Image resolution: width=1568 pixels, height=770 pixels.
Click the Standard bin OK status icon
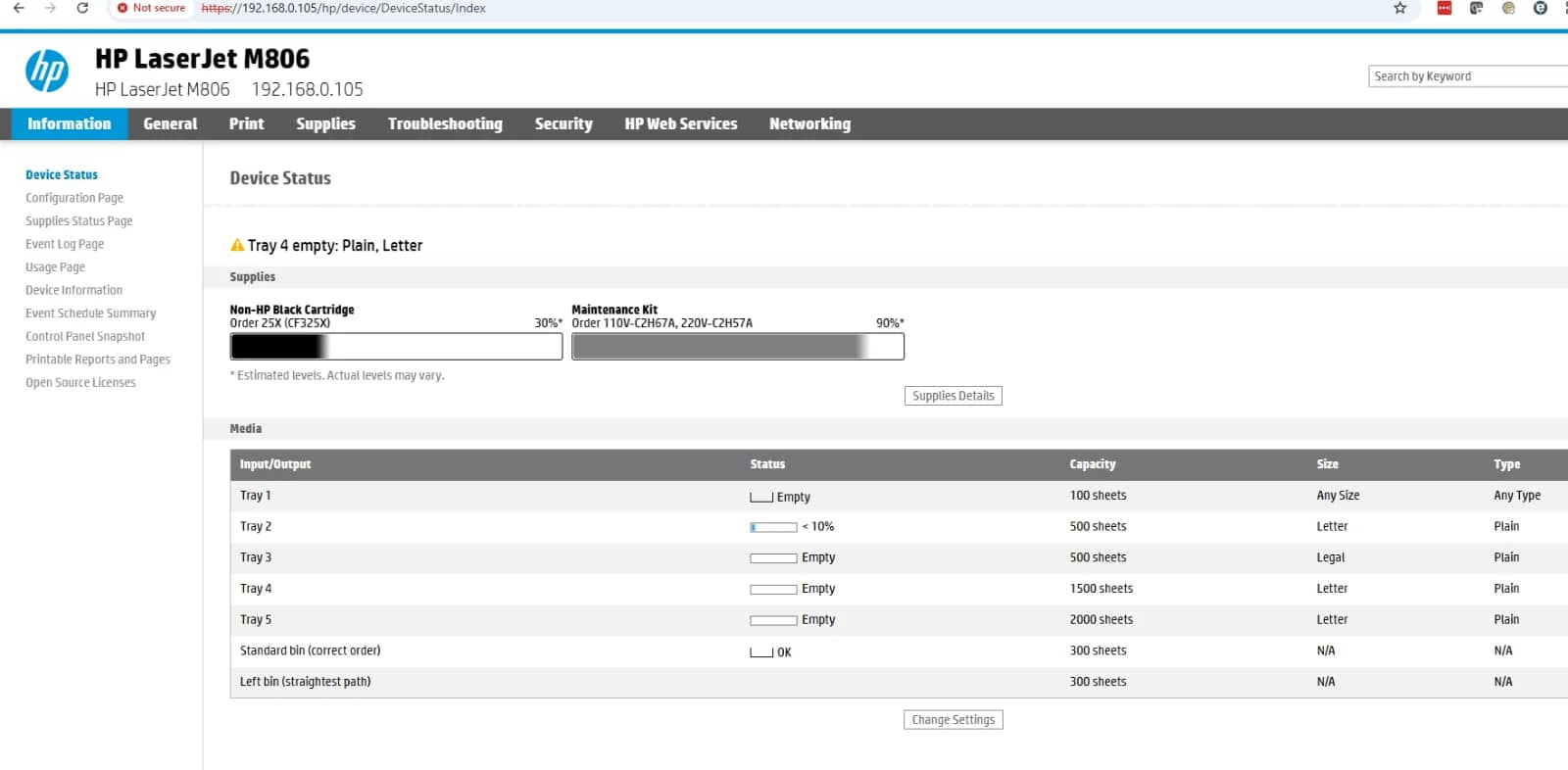[x=761, y=652]
